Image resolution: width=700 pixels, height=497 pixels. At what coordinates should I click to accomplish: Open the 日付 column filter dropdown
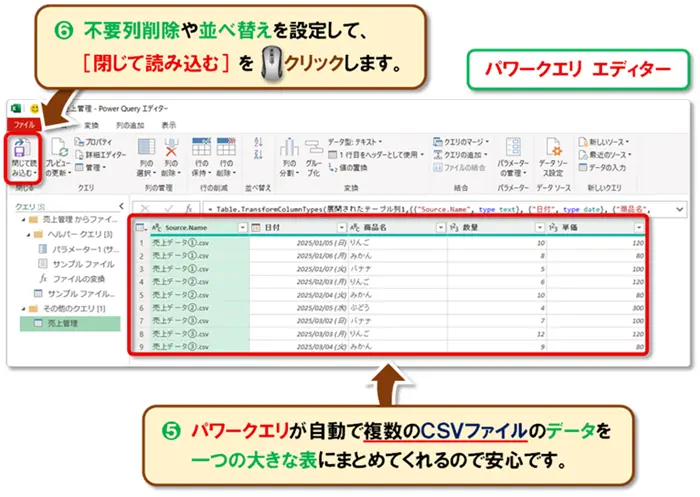click(x=342, y=228)
